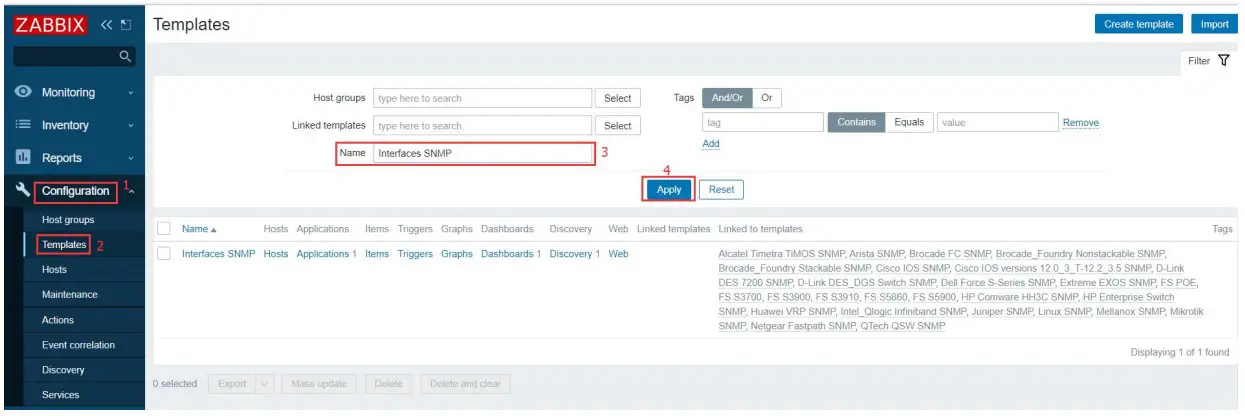
Task: Toggle the Filter tab
Action: (x=1209, y=61)
